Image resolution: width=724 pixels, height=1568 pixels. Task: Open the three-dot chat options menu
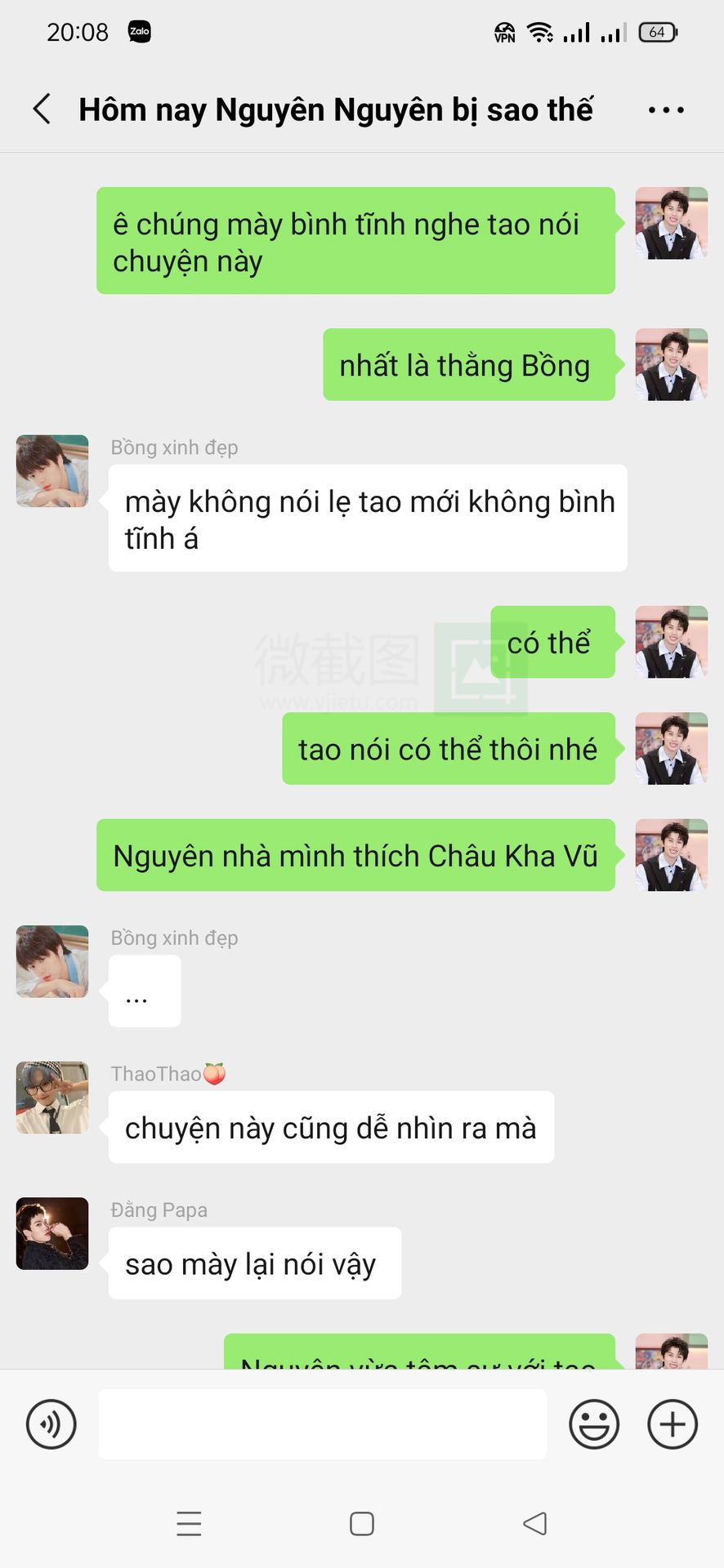(x=666, y=109)
